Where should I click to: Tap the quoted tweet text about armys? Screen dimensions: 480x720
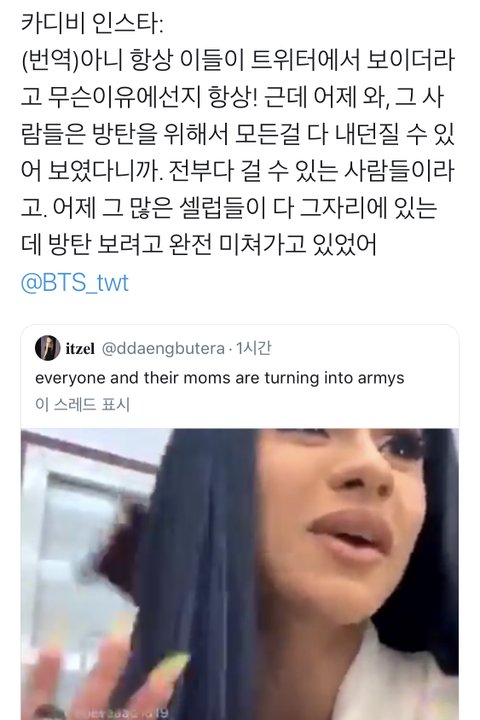click(x=220, y=378)
